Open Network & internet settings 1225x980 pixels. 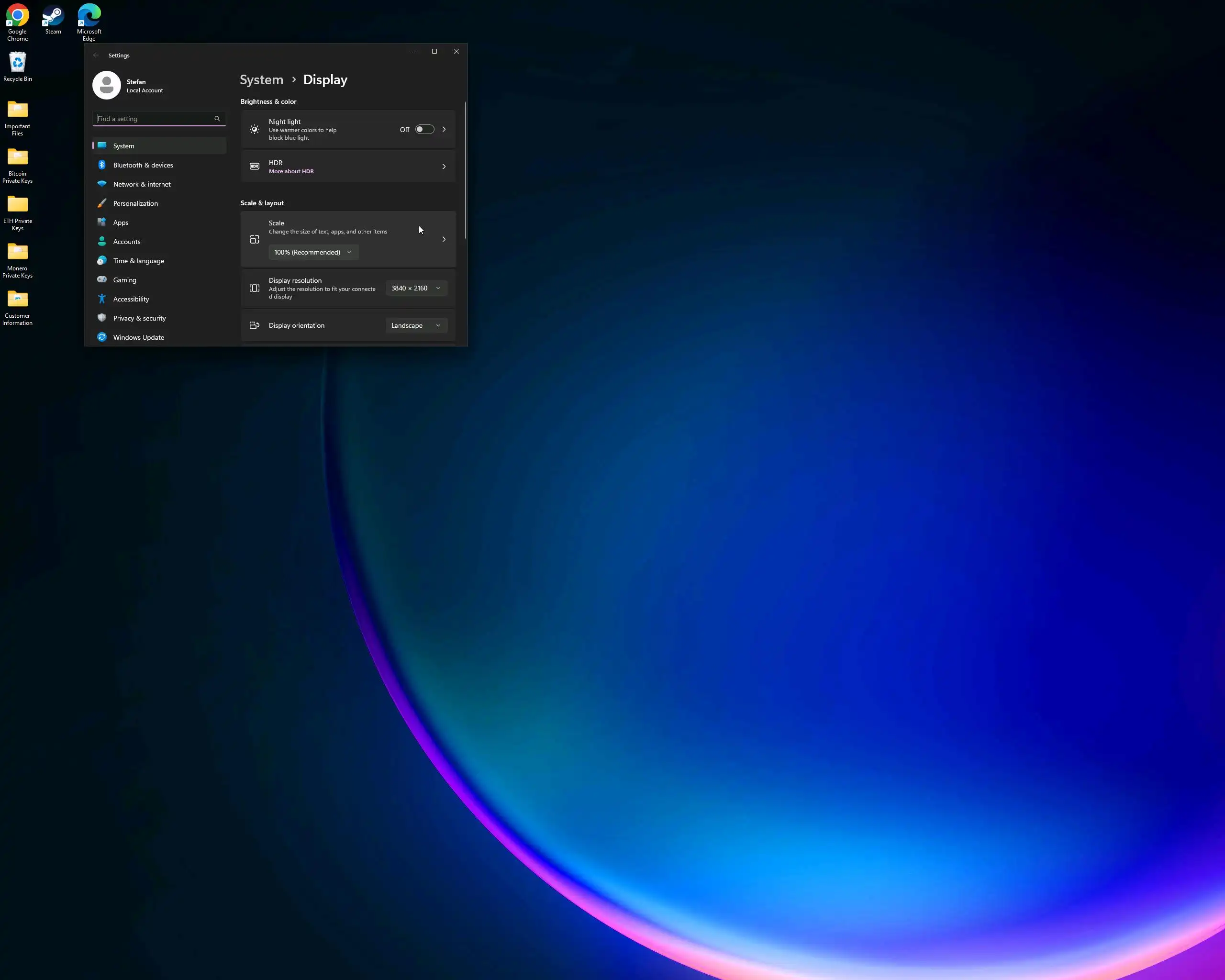[142, 184]
